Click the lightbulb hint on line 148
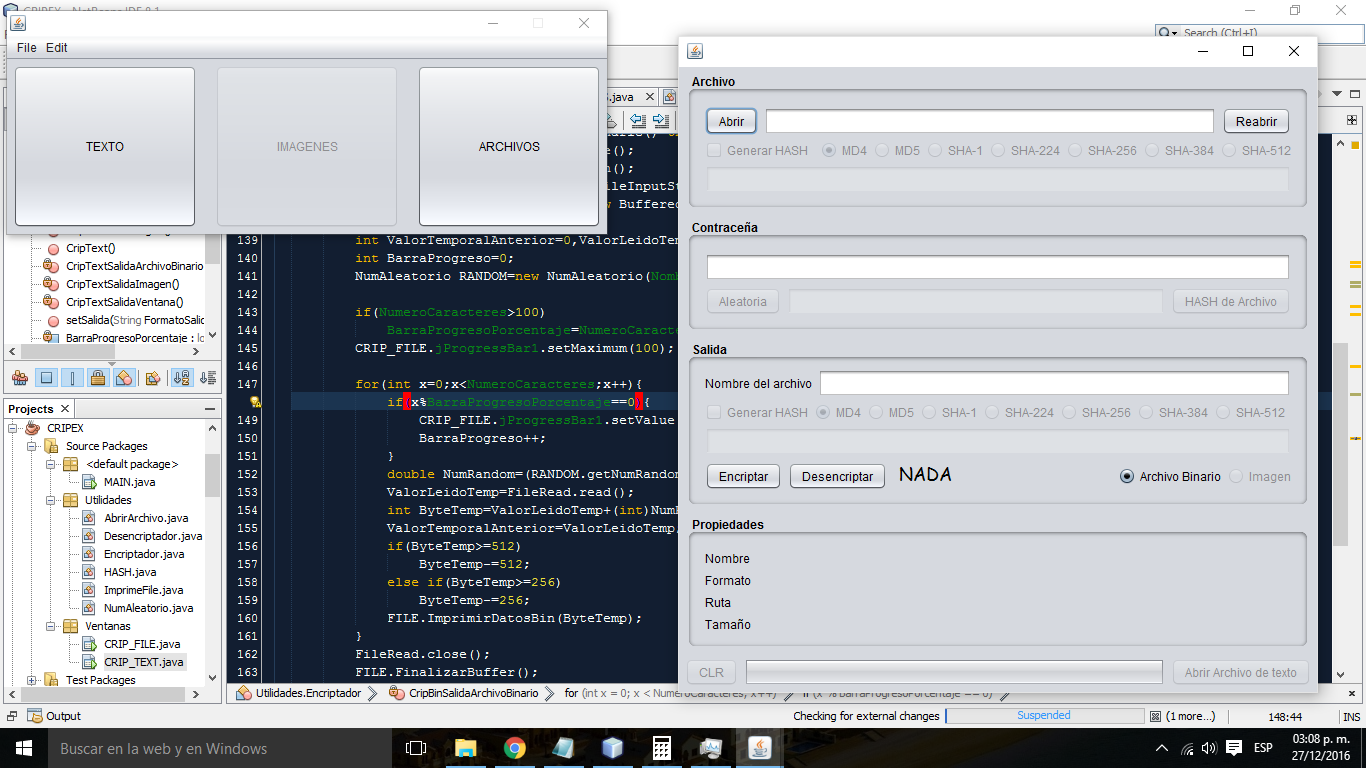 tap(255, 402)
